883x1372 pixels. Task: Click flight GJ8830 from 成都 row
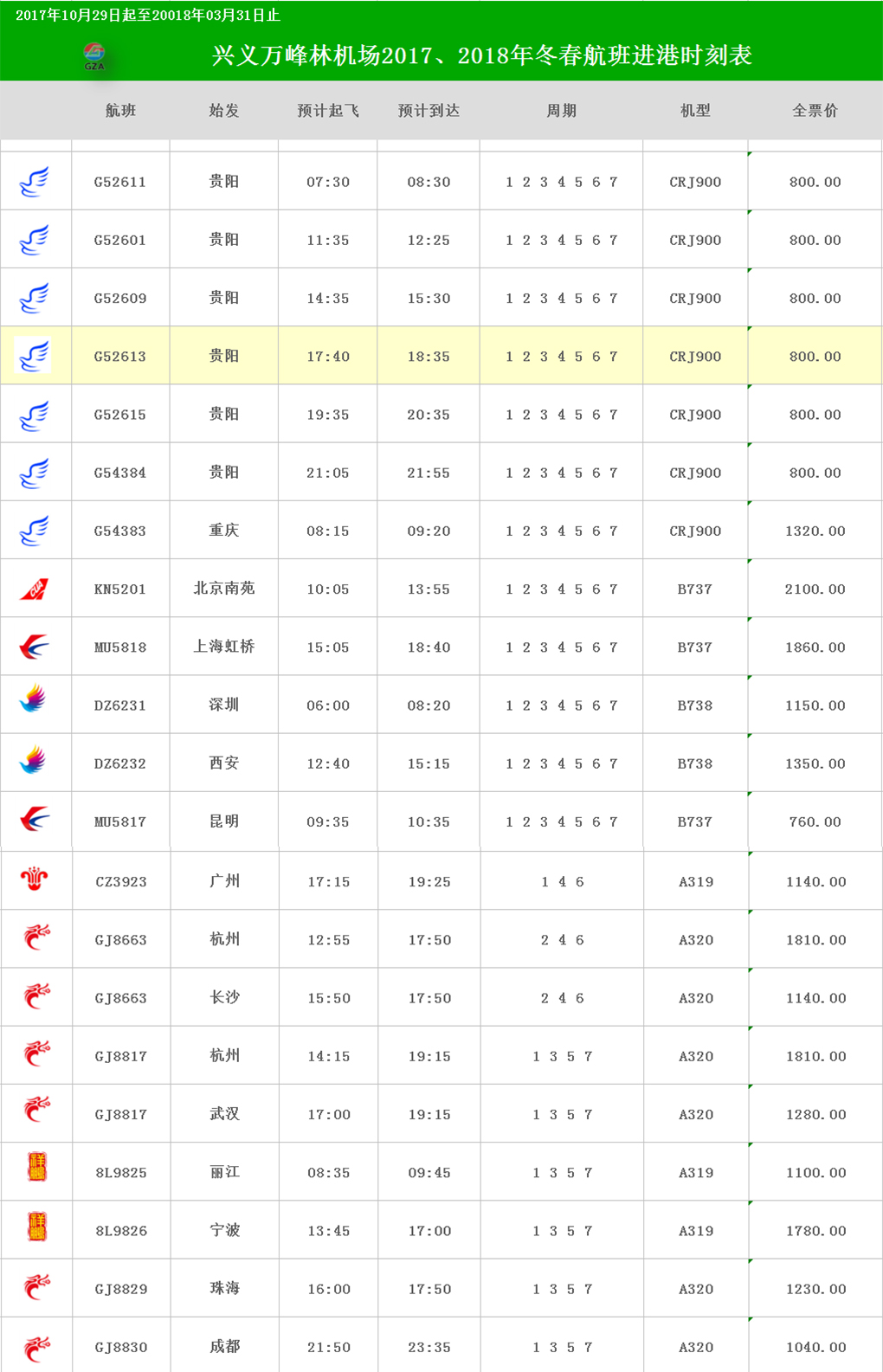(x=441, y=1346)
